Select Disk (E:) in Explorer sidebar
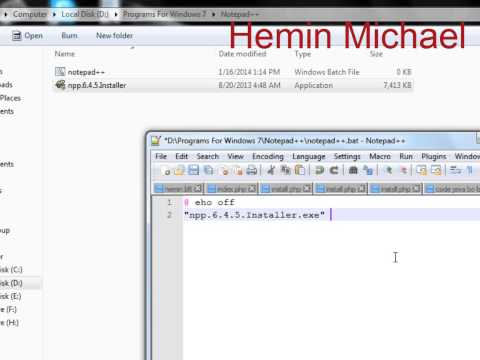Screen dimensions: 480x360 [x=11, y=296]
